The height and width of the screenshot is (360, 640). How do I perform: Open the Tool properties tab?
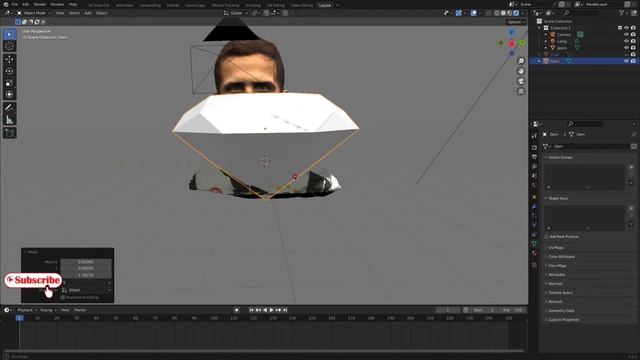tap(534, 136)
